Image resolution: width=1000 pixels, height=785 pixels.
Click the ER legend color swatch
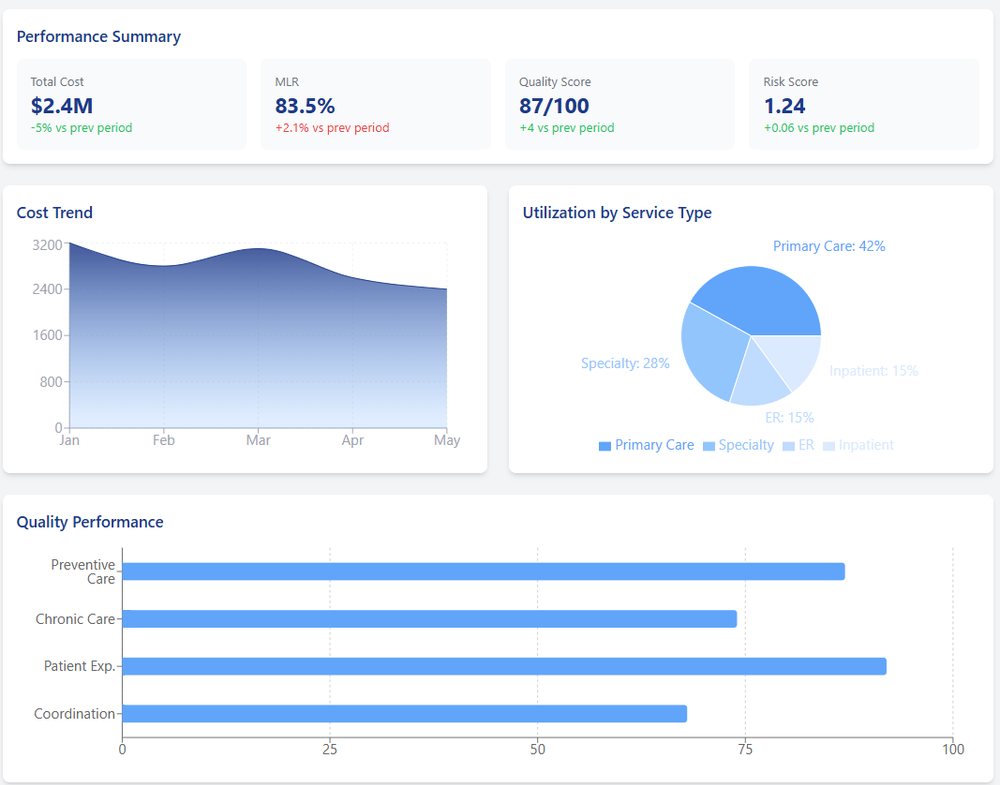click(788, 446)
